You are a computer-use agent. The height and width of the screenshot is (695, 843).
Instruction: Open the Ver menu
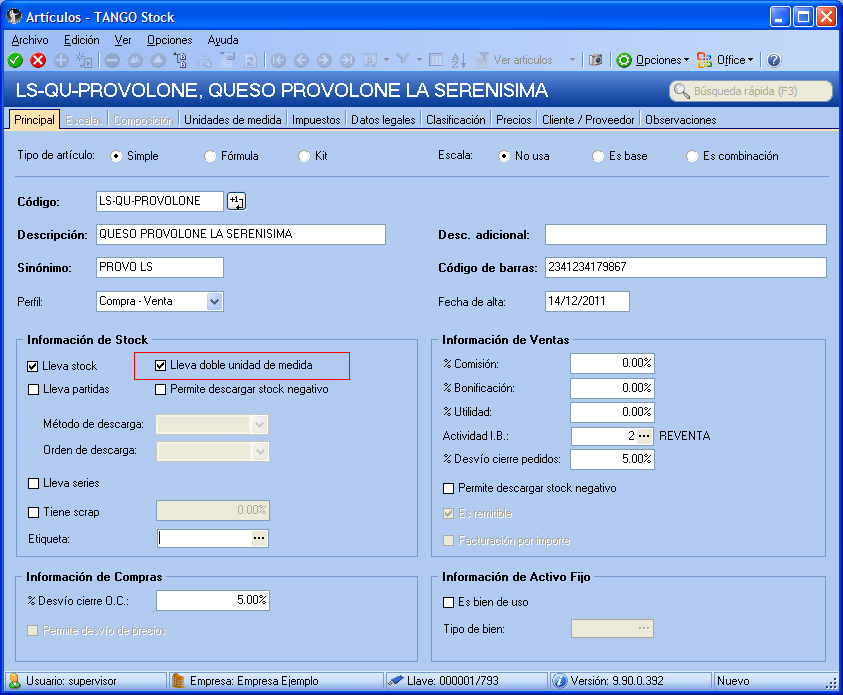[x=123, y=40]
